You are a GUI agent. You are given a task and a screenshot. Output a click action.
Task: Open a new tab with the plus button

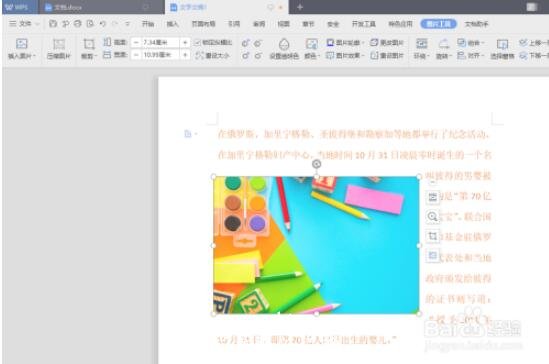(300, 7)
